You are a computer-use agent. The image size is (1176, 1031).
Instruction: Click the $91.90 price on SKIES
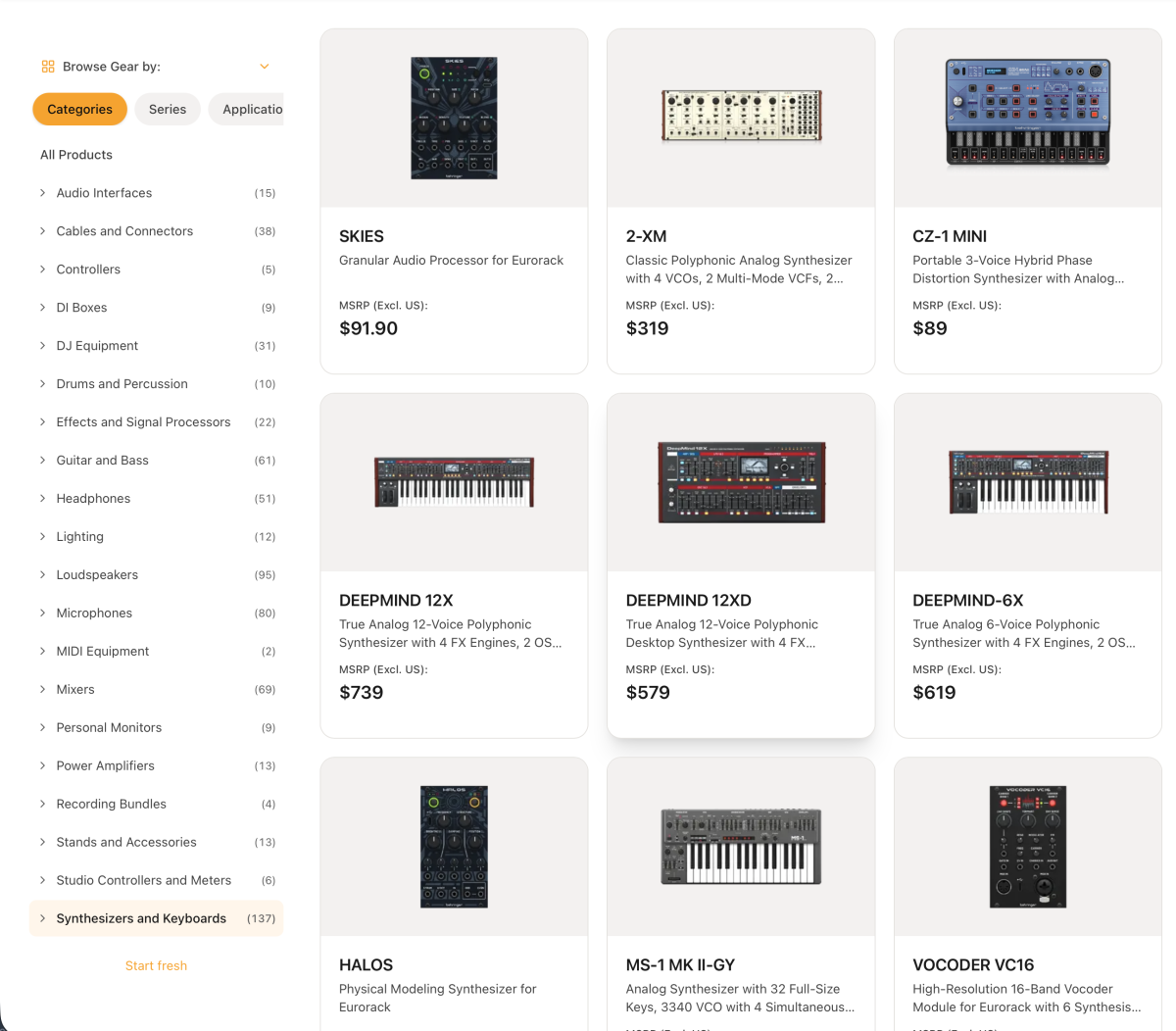[x=368, y=328]
